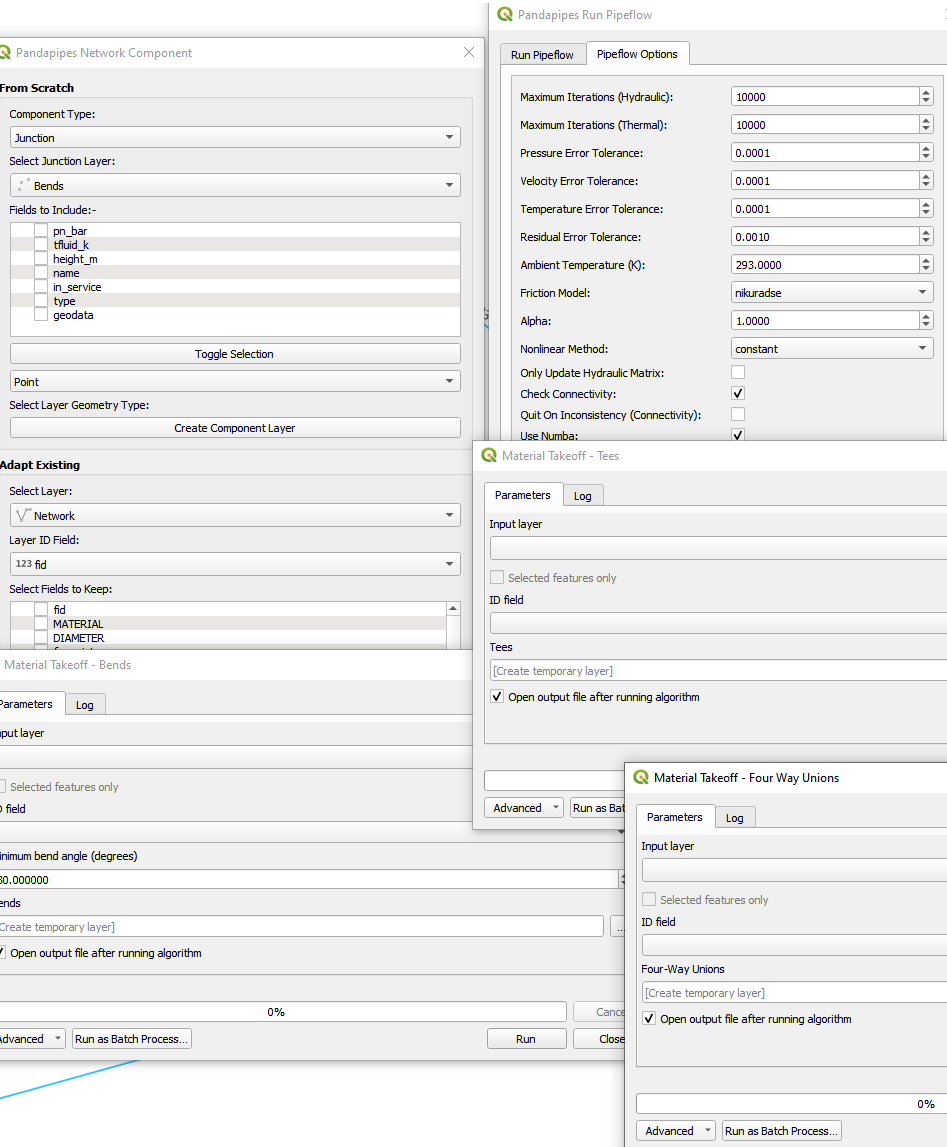Image resolution: width=947 pixels, height=1147 pixels.
Task: Click the Four Way Unions progress bar
Action: pyautogui.click(x=791, y=1104)
